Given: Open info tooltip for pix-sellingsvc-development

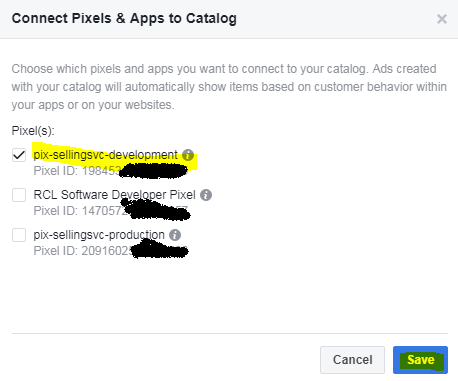Looking at the screenshot, I should click(188, 155).
